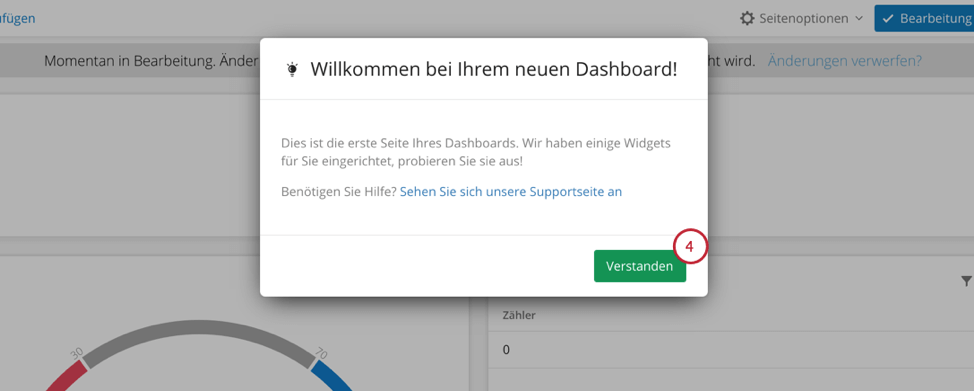
Task: Click the dialog heading Willkommen bei Ihrem neuen Dashboard
Action: pos(494,69)
